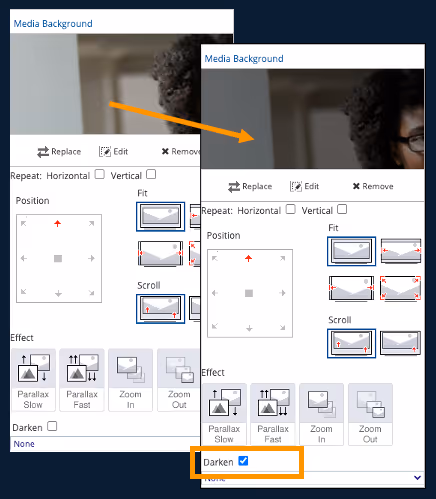Select bottom-left position arrow in back panel

[24, 292]
